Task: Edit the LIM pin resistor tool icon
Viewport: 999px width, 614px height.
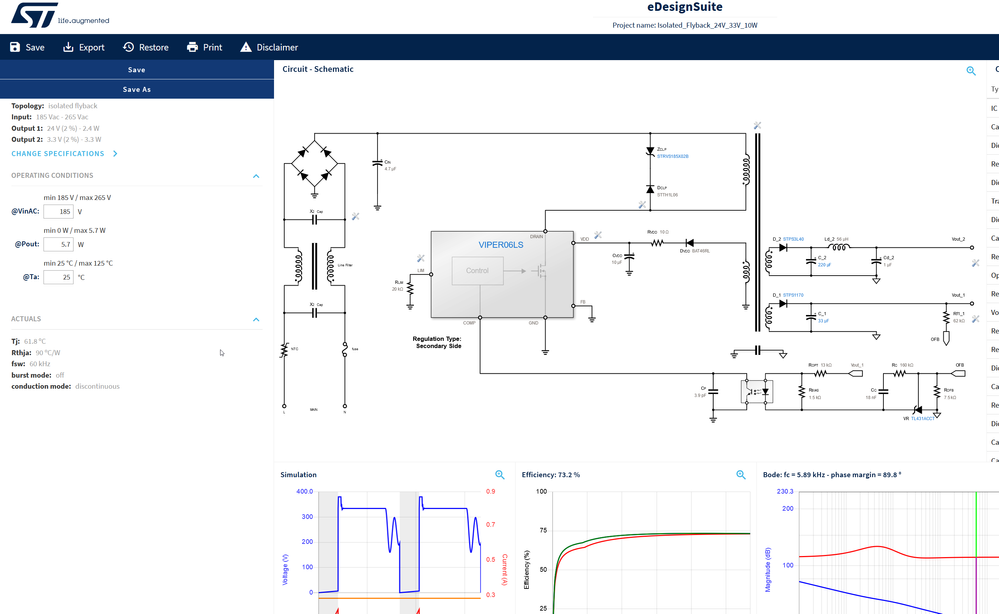Action: click(420, 258)
